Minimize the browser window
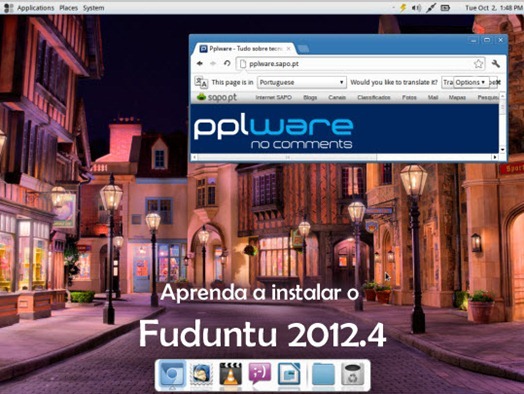This screenshot has width=524, height=394. pos(474,40)
